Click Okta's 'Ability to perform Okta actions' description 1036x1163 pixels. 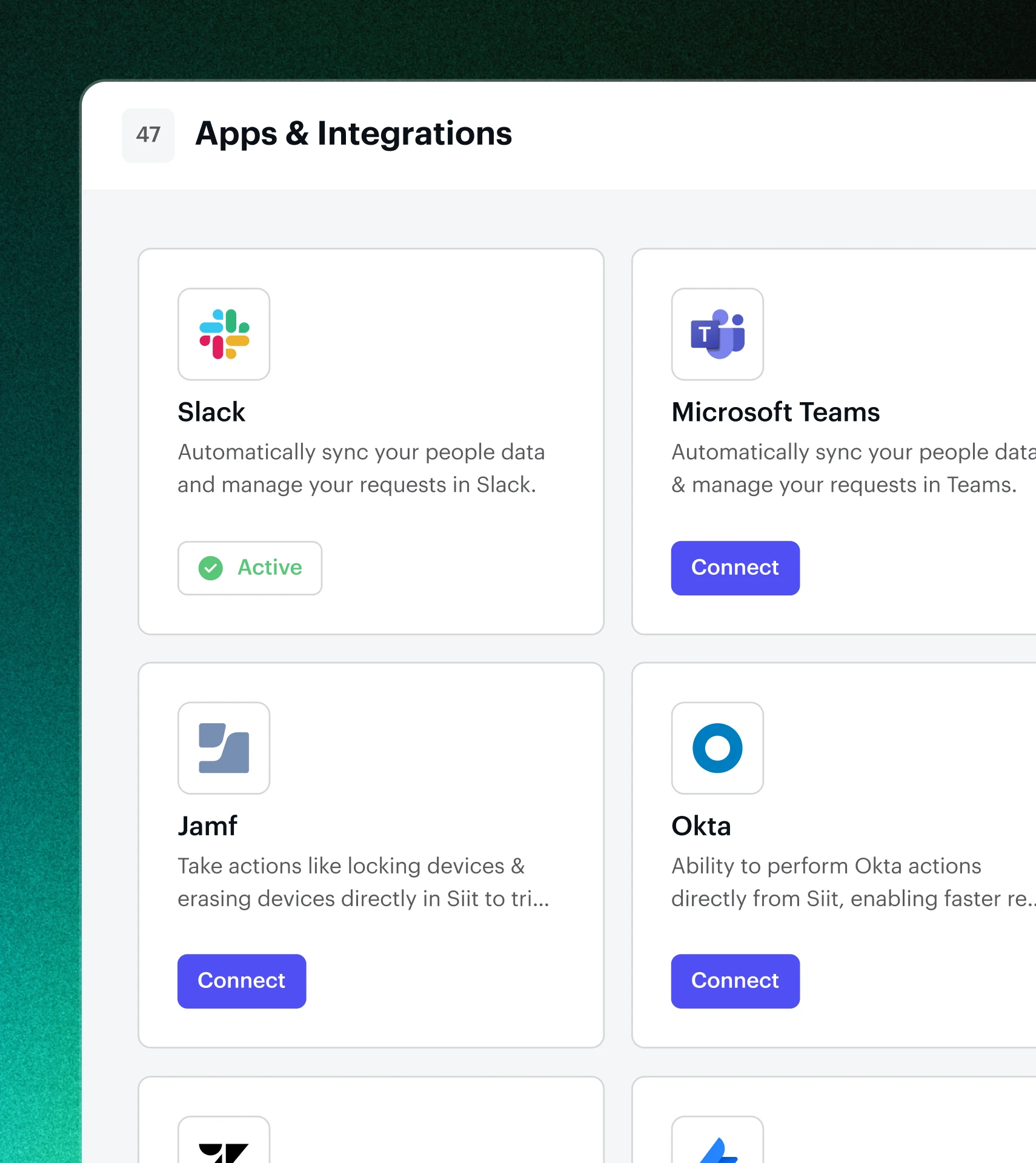[x=853, y=882]
